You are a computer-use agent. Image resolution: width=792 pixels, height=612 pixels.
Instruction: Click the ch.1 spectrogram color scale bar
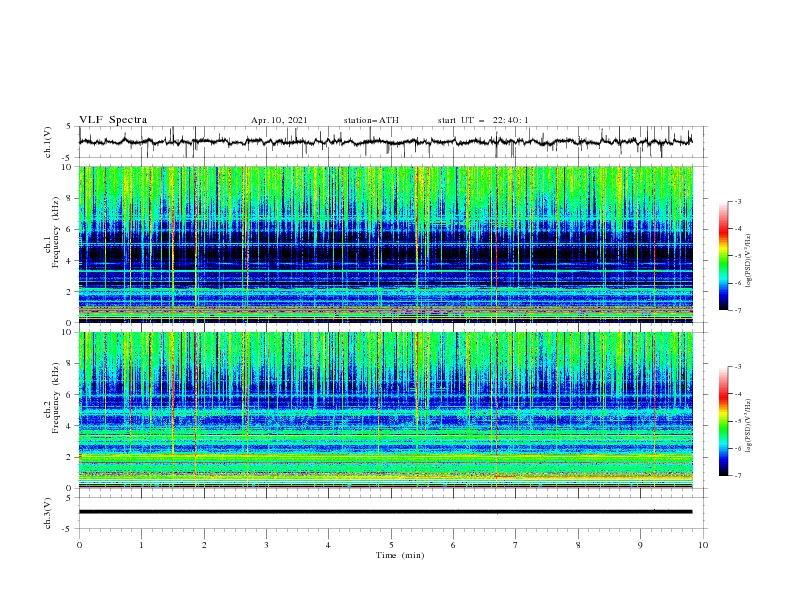tap(724, 256)
